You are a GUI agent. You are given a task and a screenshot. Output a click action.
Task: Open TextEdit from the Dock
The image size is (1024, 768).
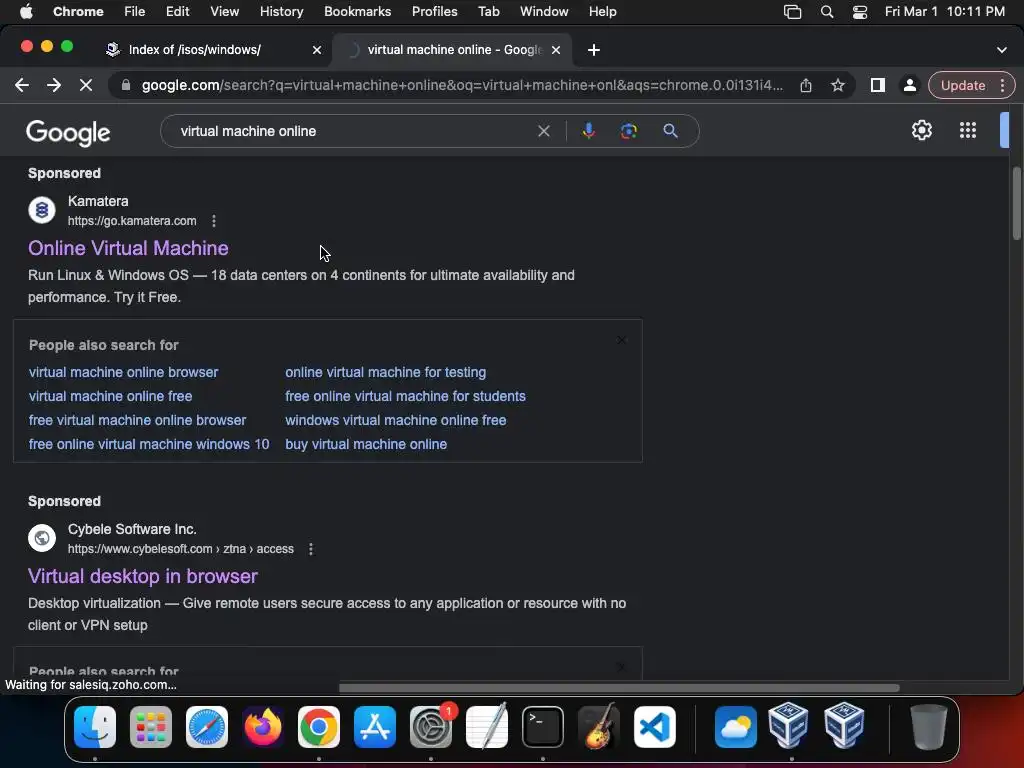(x=487, y=726)
